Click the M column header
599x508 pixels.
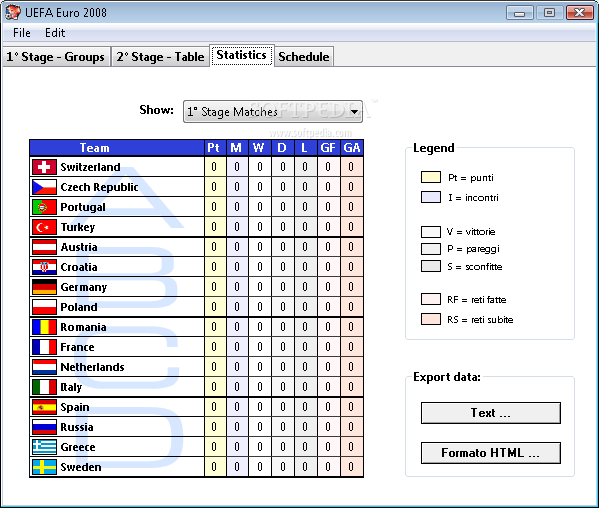click(236, 148)
